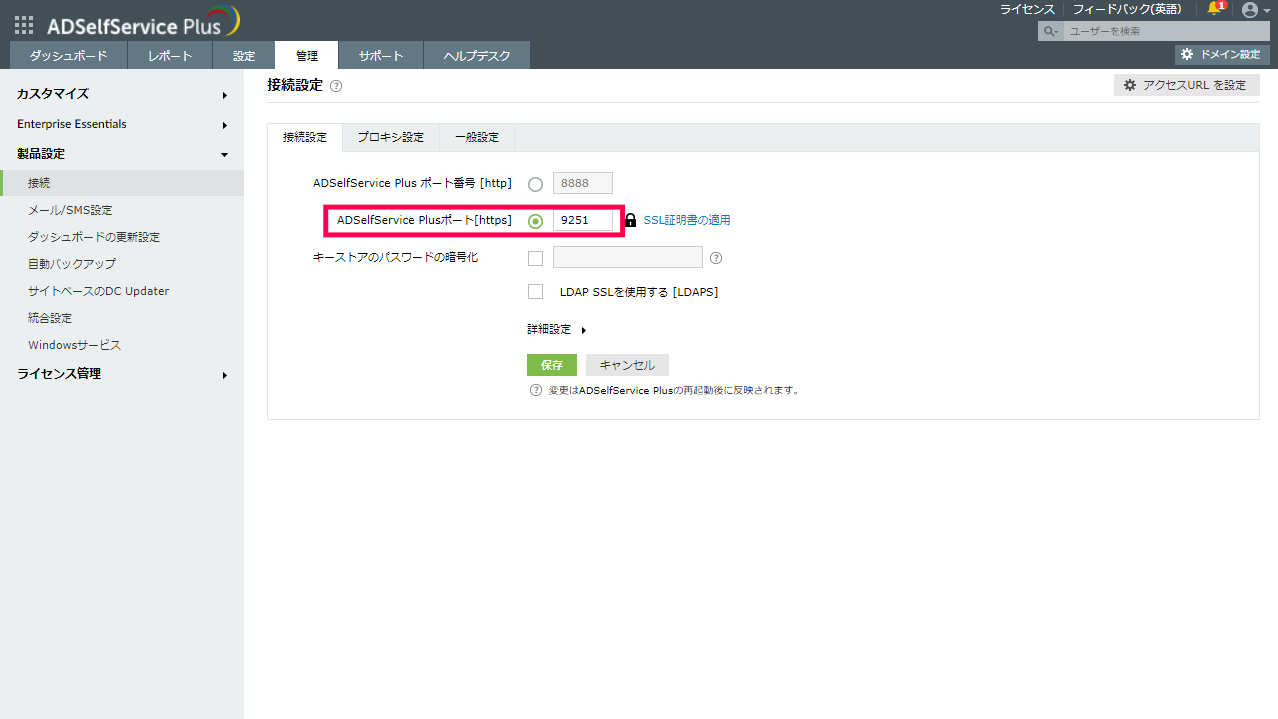The width and height of the screenshot is (1278, 719).
Task: Click the SSL lock icon
Action: point(630,221)
